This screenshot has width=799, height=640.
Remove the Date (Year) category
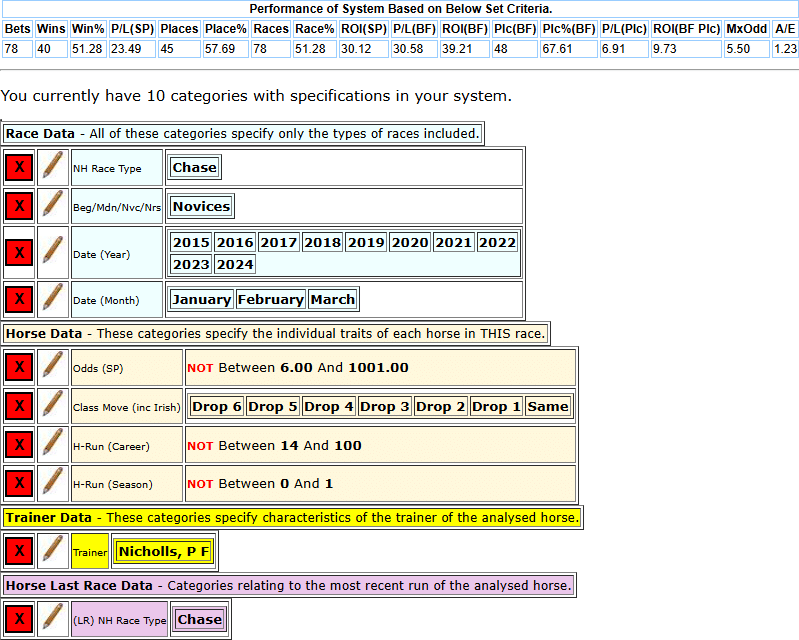point(19,253)
